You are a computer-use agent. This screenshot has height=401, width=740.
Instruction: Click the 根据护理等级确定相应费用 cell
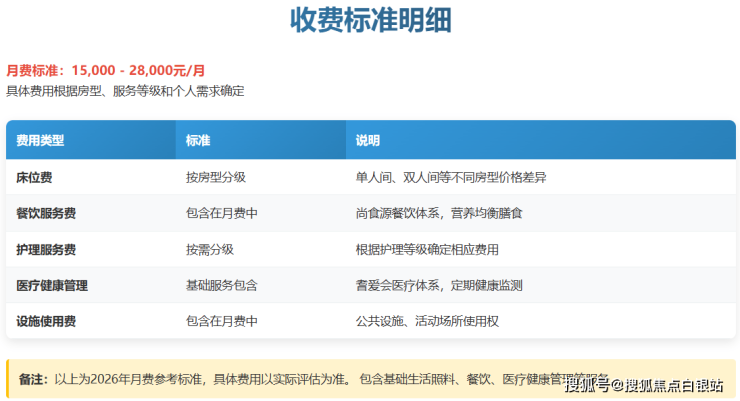[x=427, y=249]
